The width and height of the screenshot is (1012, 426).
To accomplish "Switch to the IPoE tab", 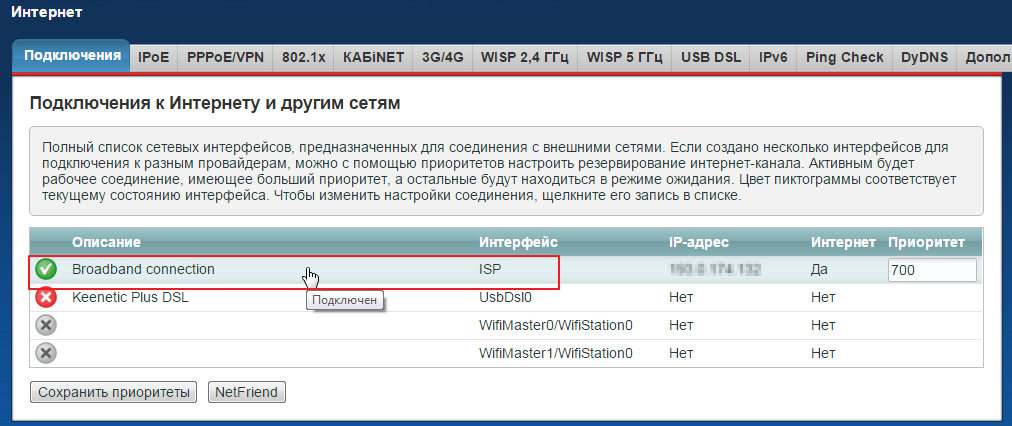I will tap(154, 57).
